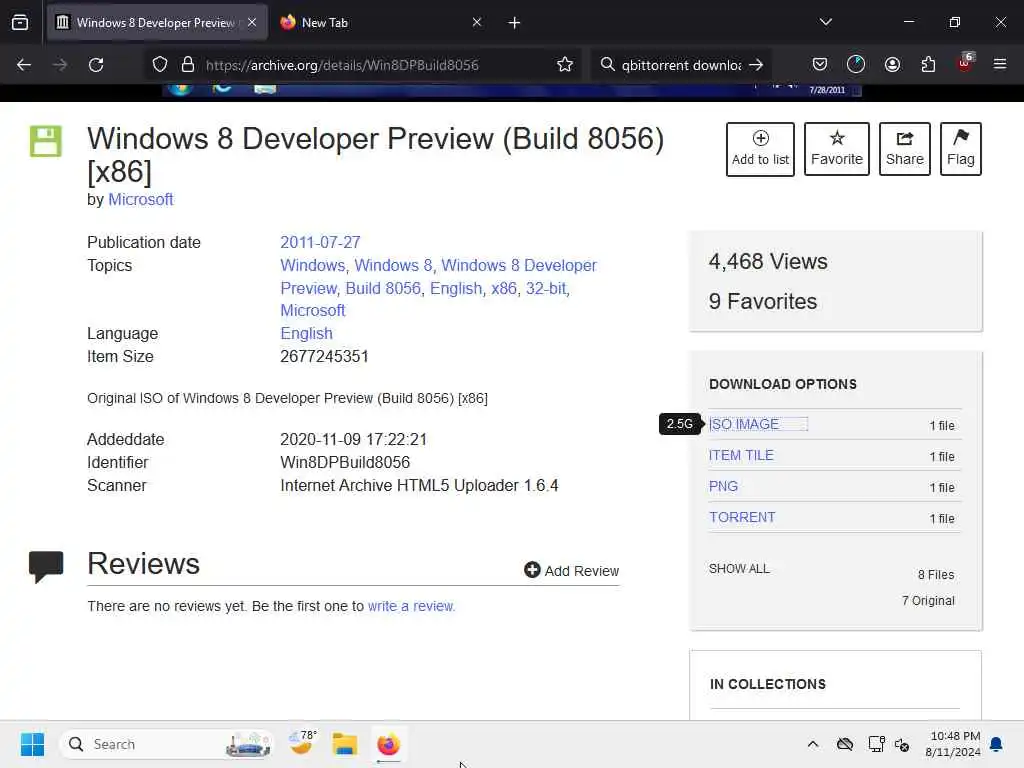Open the clock and date flyout

953,744
